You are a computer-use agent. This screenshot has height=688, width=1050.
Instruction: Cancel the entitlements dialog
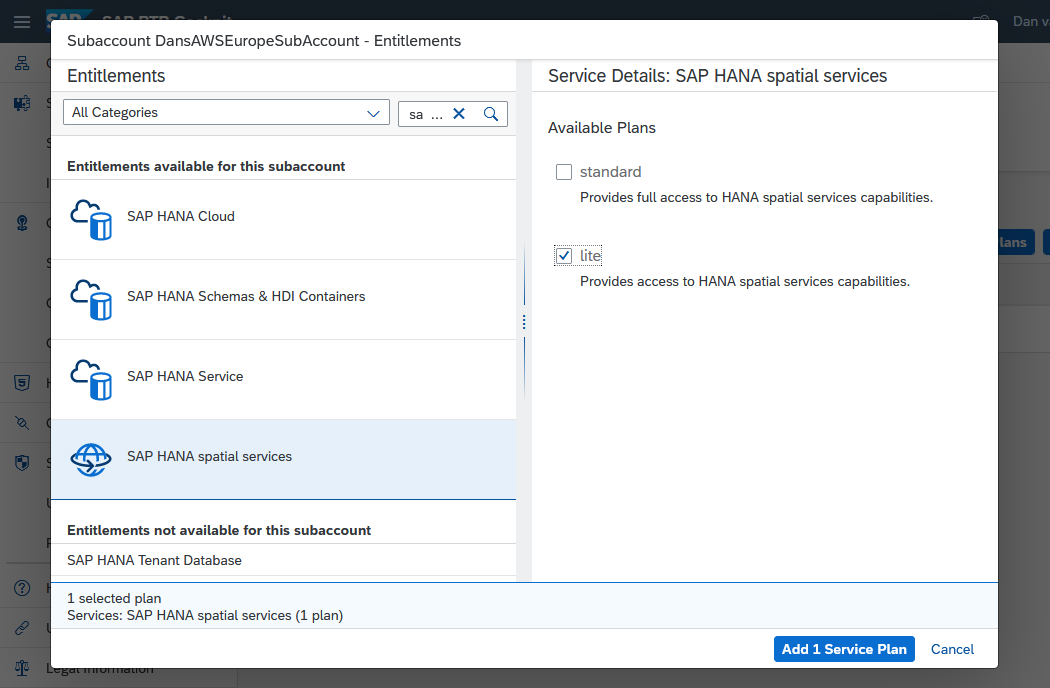(952, 649)
